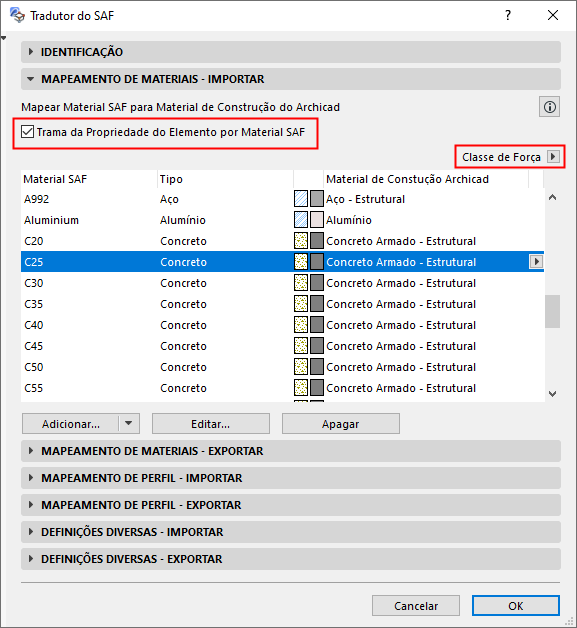Click the help question mark icon
Screen dimensions: 577x628
coord(508,15)
